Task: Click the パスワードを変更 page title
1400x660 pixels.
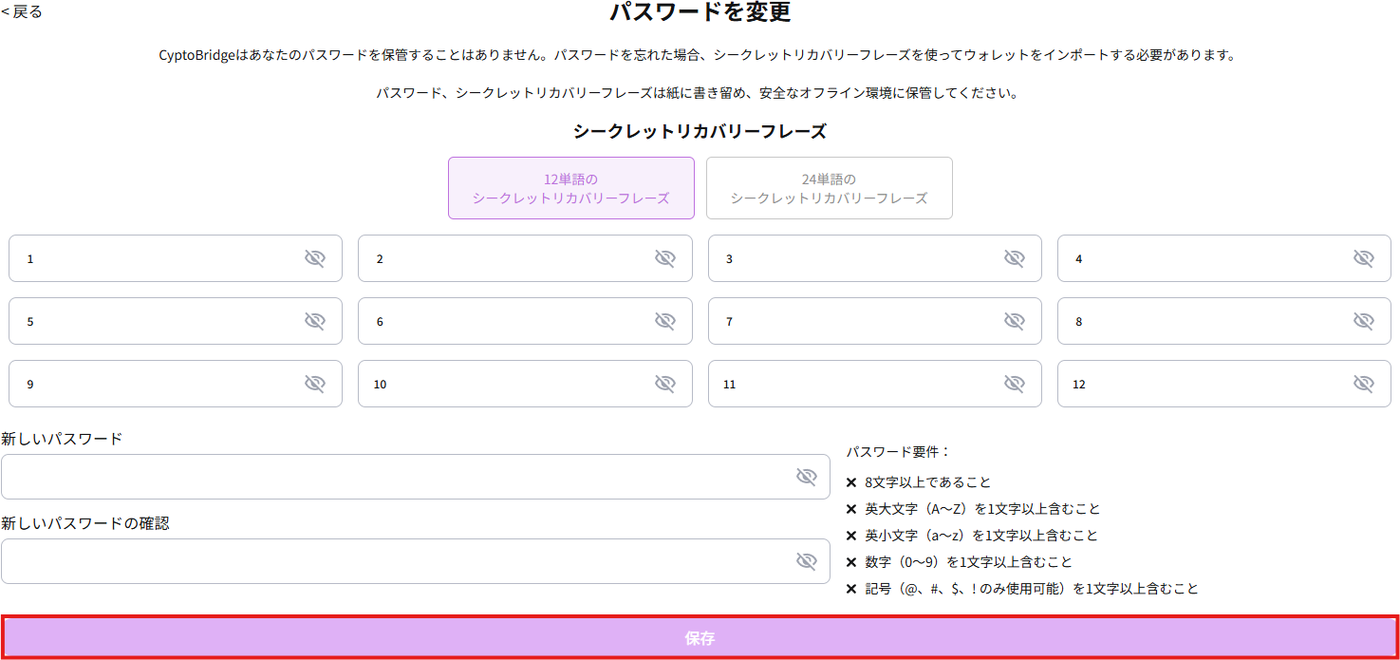Action: 700,12
